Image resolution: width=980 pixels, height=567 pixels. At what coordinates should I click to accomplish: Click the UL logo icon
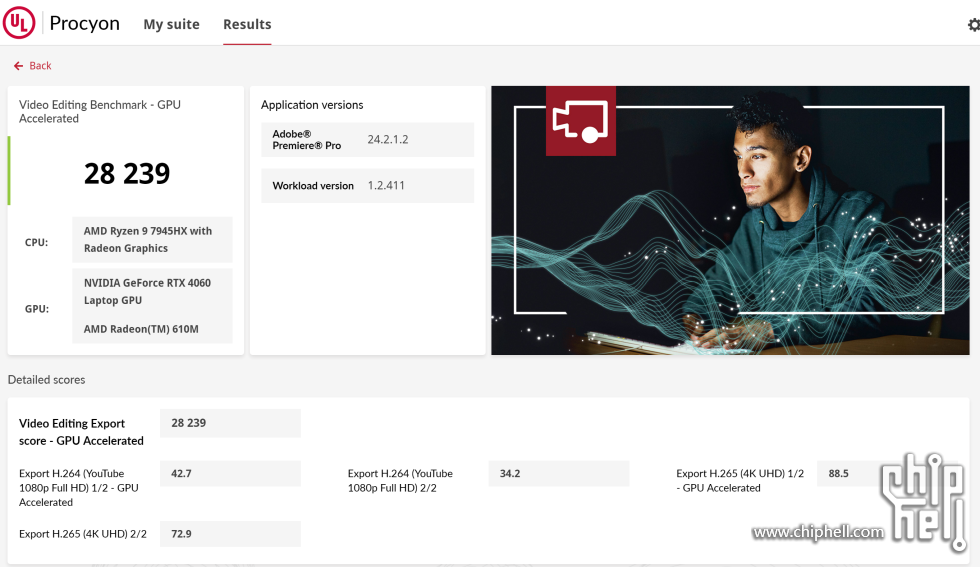coord(19,23)
